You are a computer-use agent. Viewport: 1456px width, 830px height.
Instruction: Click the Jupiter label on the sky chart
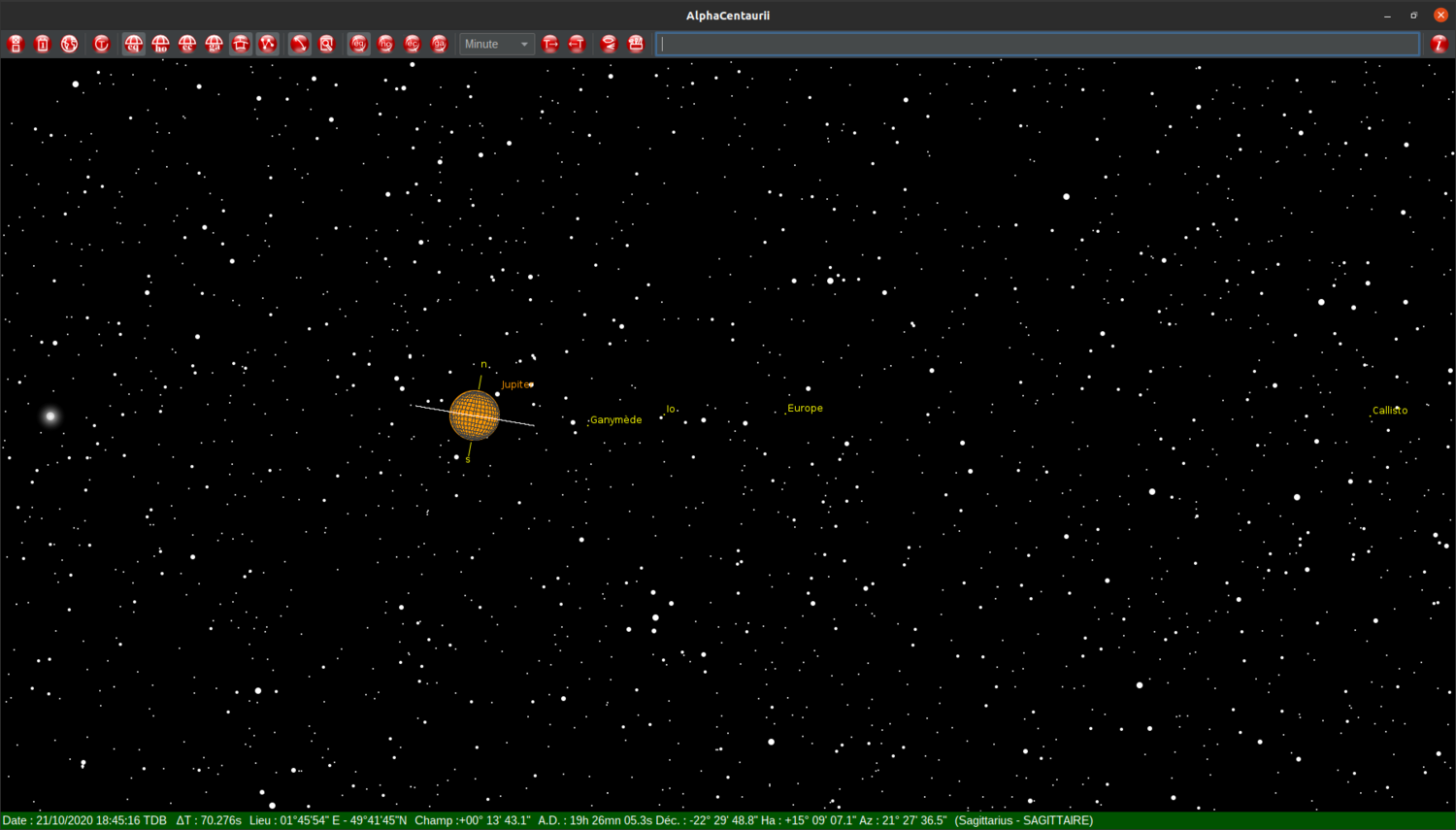click(x=515, y=384)
